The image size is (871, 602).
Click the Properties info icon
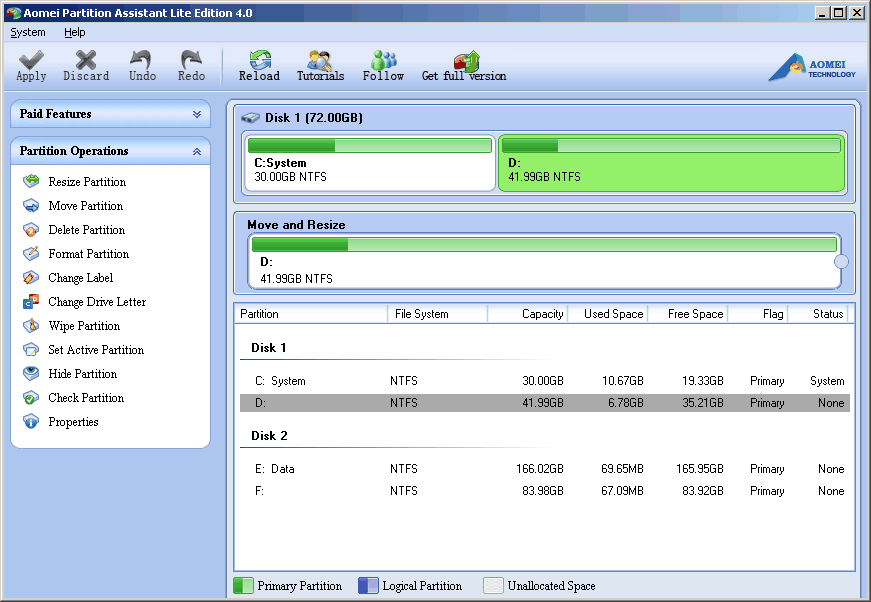point(31,422)
